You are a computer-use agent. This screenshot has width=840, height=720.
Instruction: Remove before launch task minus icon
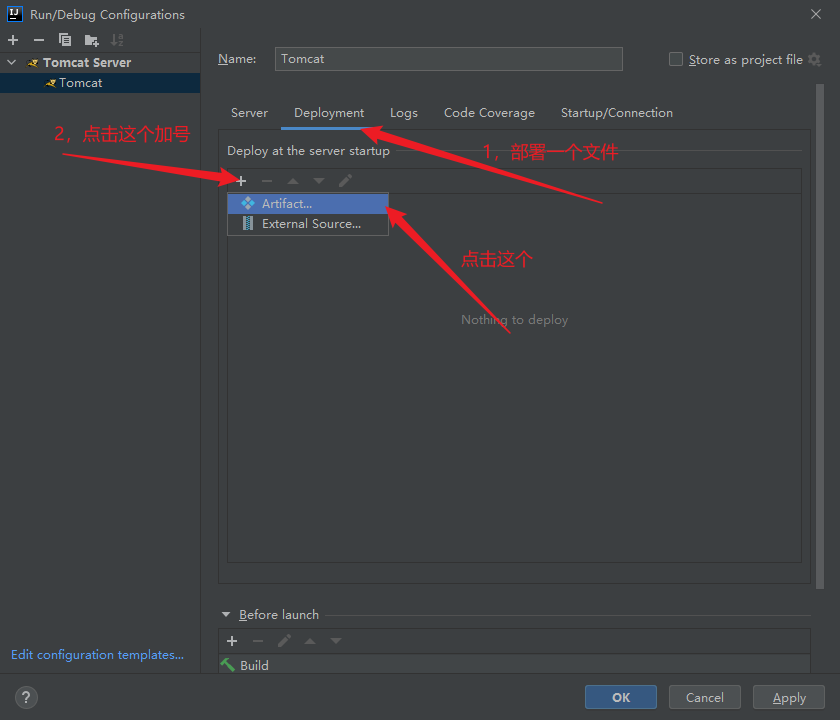coord(258,641)
